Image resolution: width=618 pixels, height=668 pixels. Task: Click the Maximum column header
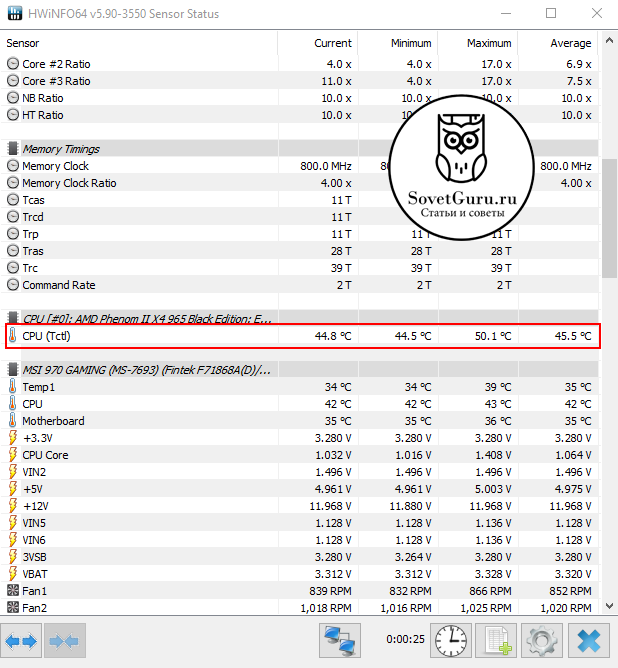pyautogui.click(x=489, y=44)
